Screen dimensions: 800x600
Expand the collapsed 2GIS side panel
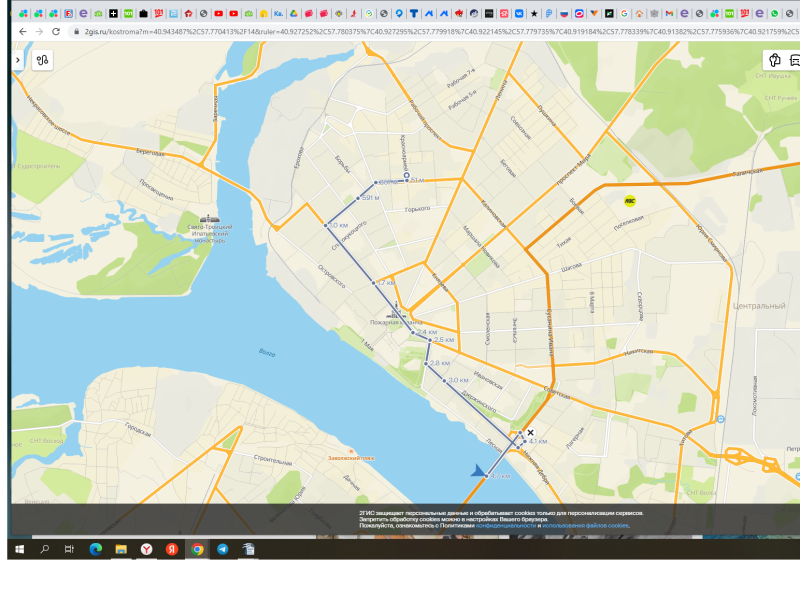coord(18,60)
